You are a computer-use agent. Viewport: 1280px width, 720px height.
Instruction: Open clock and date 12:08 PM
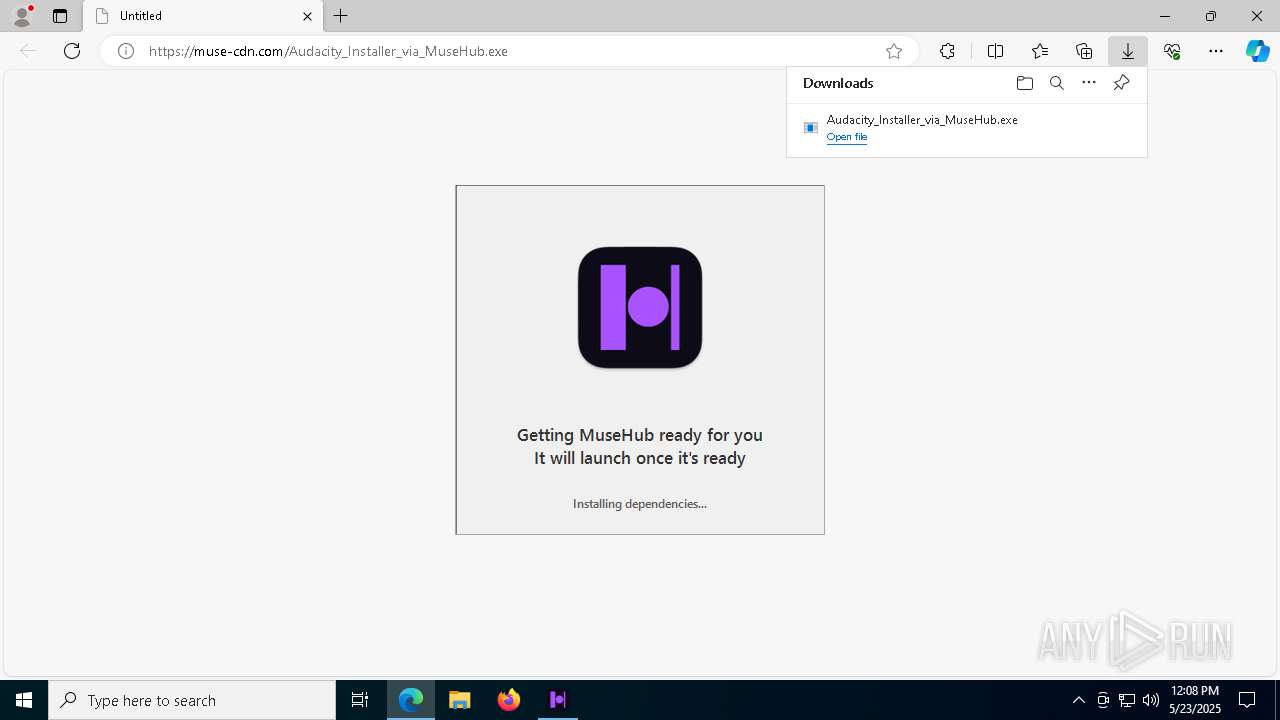tap(1195, 700)
